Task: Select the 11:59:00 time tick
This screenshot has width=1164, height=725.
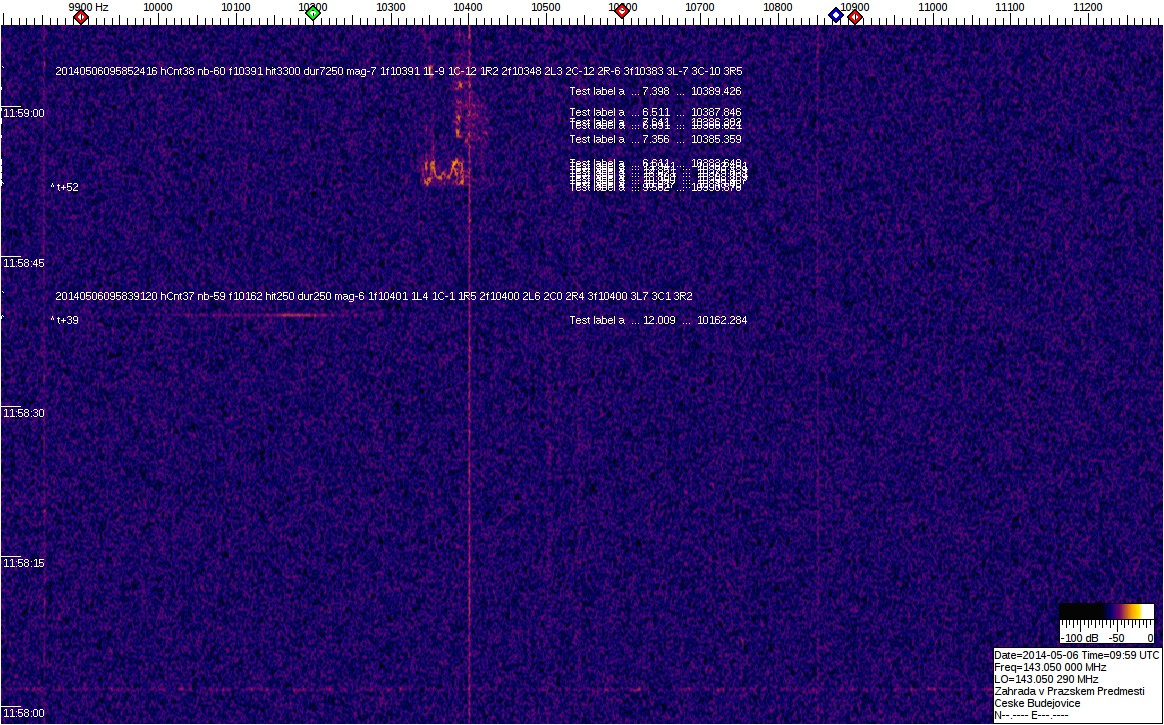Action: tap(24, 113)
